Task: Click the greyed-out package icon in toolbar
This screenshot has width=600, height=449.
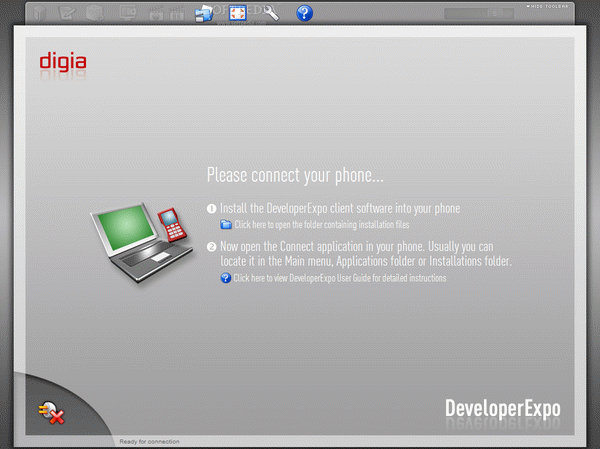Action: tap(94, 13)
